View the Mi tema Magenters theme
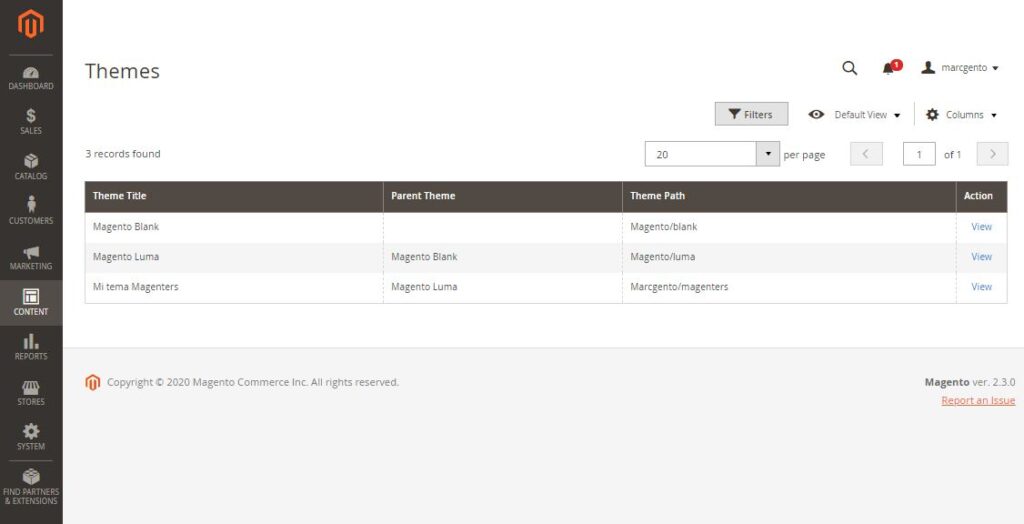Image resolution: width=1024 pixels, height=524 pixels. click(981, 287)
